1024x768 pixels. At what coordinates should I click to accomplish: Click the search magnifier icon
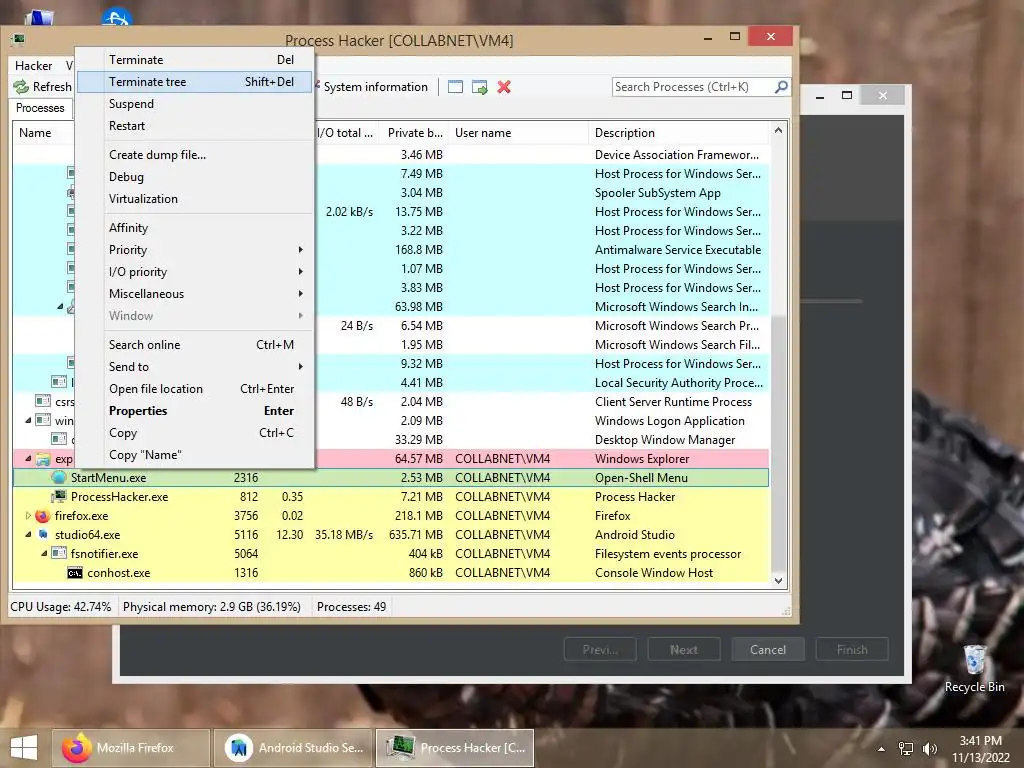tap(780, 87)
